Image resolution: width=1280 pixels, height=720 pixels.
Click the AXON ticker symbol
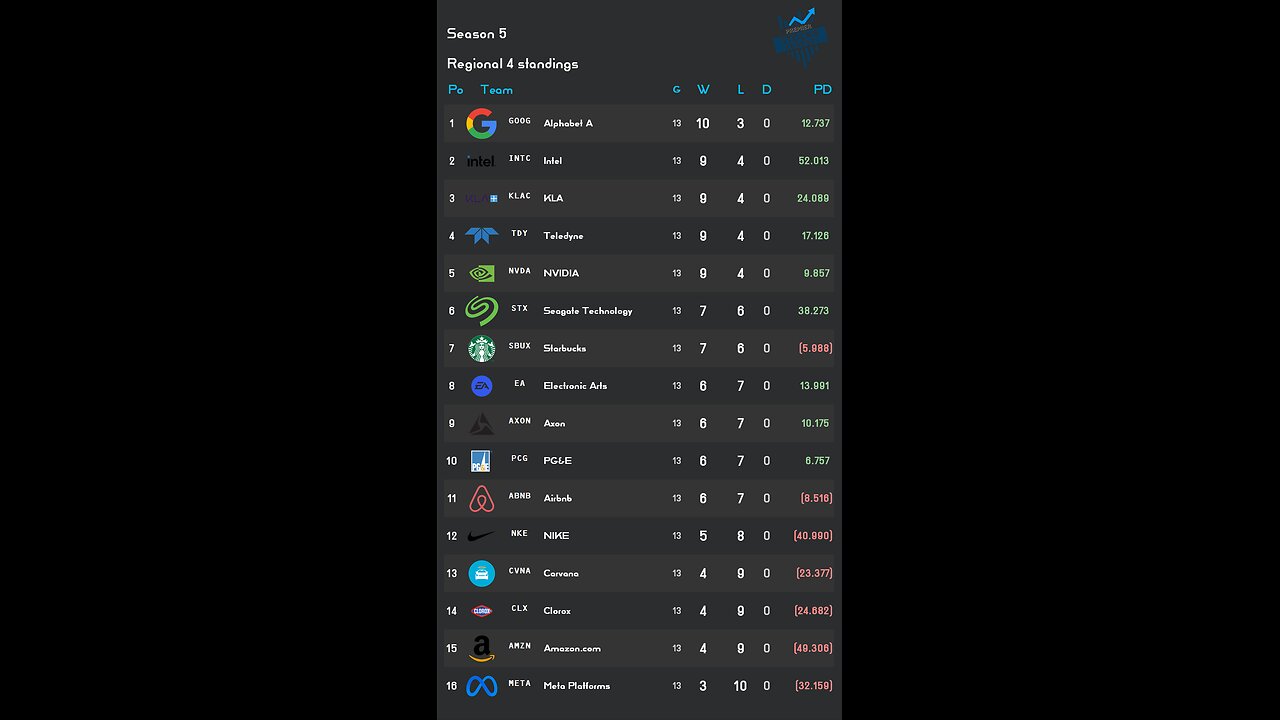pos(519,421)
